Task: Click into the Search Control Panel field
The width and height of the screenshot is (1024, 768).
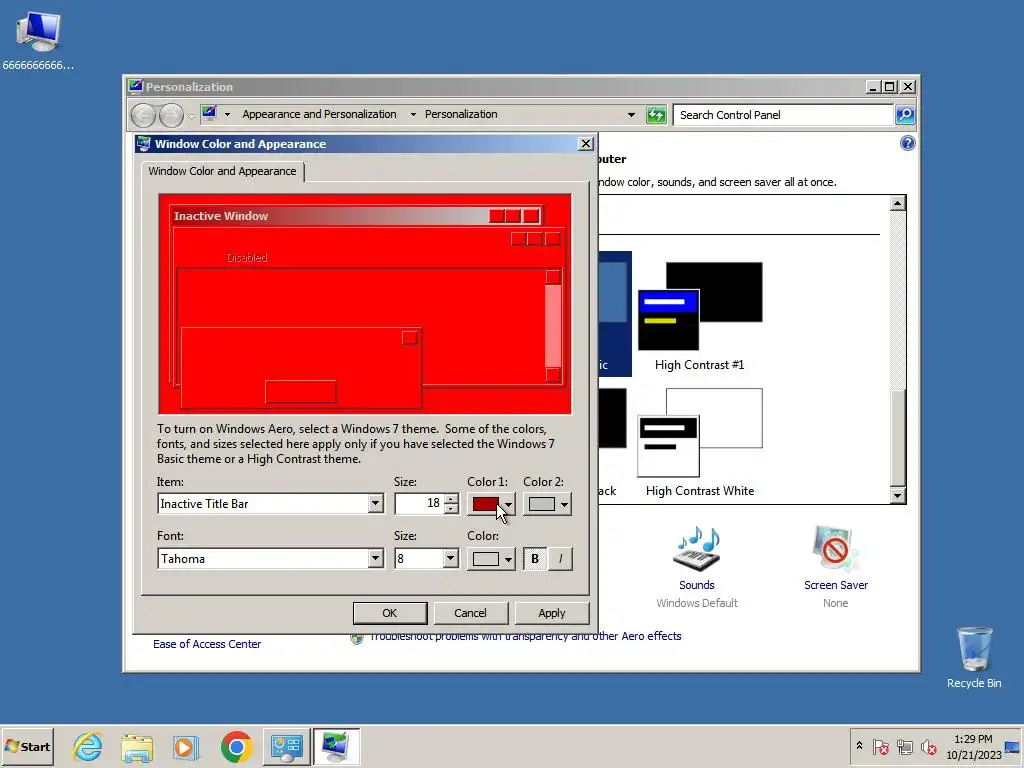Action: 783,115
